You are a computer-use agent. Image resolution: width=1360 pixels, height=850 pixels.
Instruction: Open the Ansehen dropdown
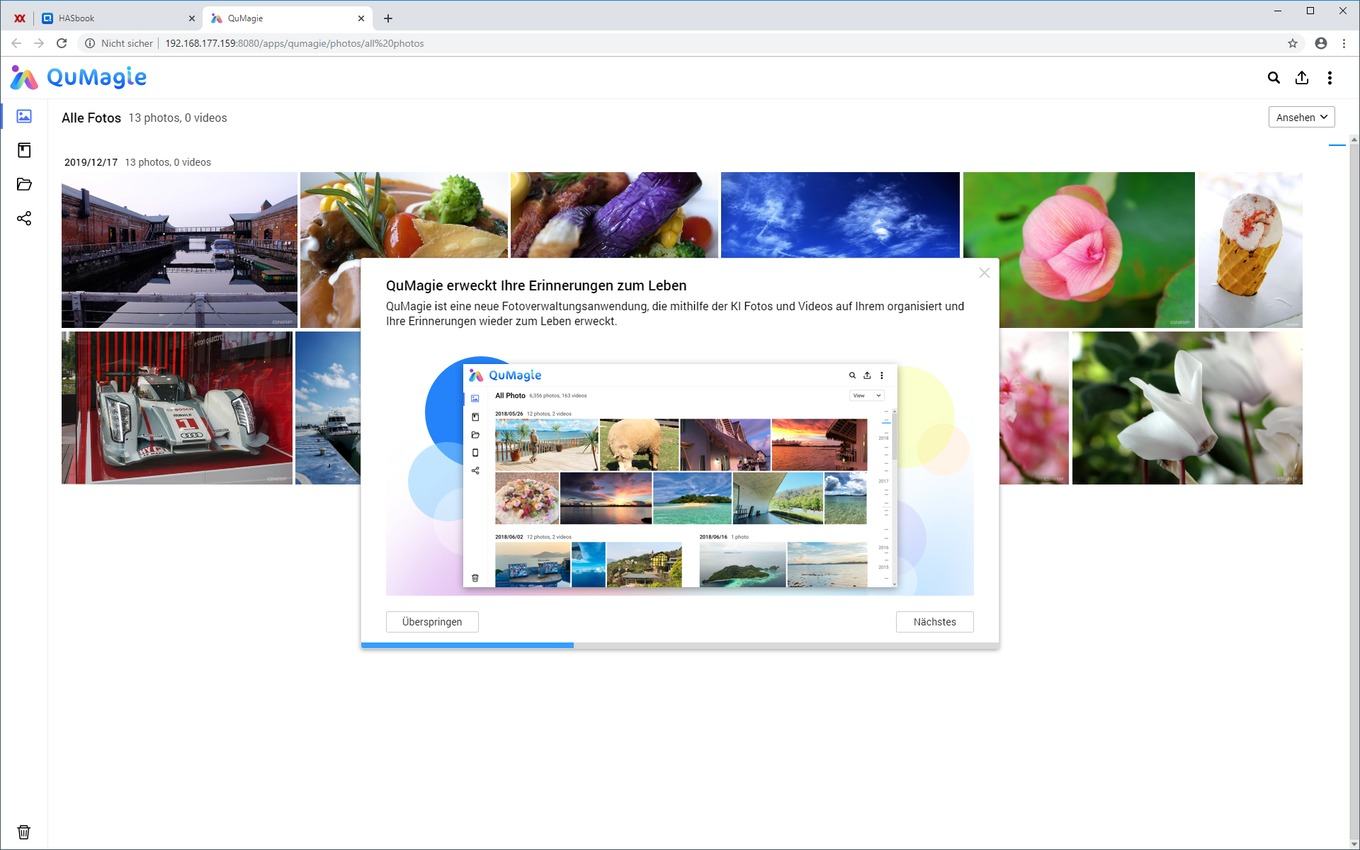(x=1301, y=117)
